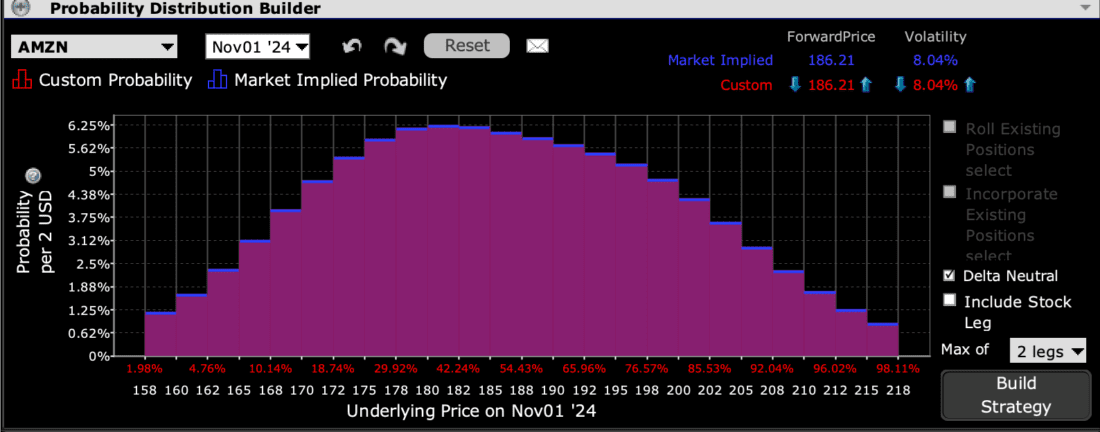Screen dimensions: 1100x432
Task: Click the panel add icon beside the title
Action: click(x=22, y=8)
